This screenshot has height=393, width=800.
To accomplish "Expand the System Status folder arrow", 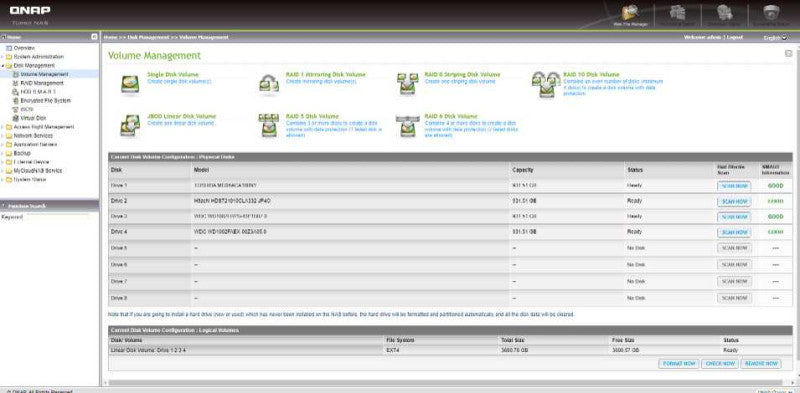I will click(x=3, y=180).
